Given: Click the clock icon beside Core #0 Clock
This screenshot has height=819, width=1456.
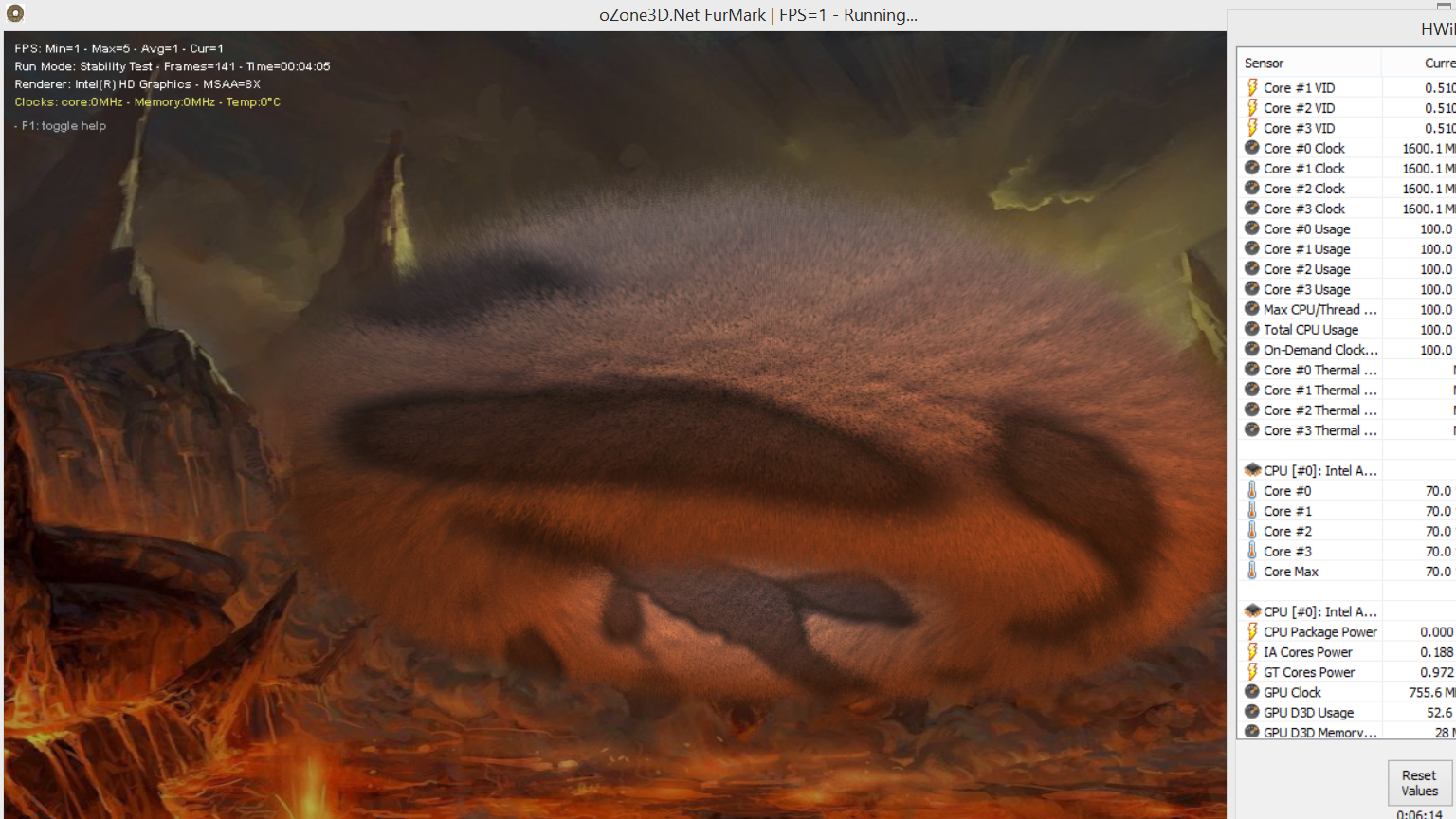Looking at the screenshot, I should pos(1252,148).
